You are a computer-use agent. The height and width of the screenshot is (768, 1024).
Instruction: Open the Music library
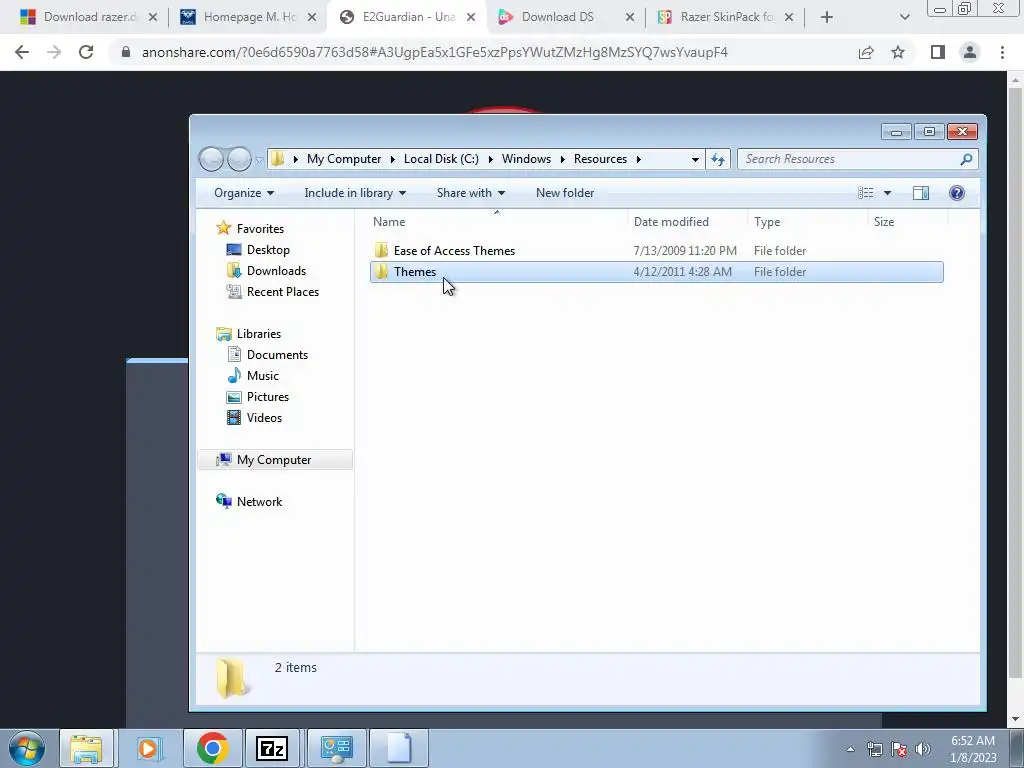[263, 376]
